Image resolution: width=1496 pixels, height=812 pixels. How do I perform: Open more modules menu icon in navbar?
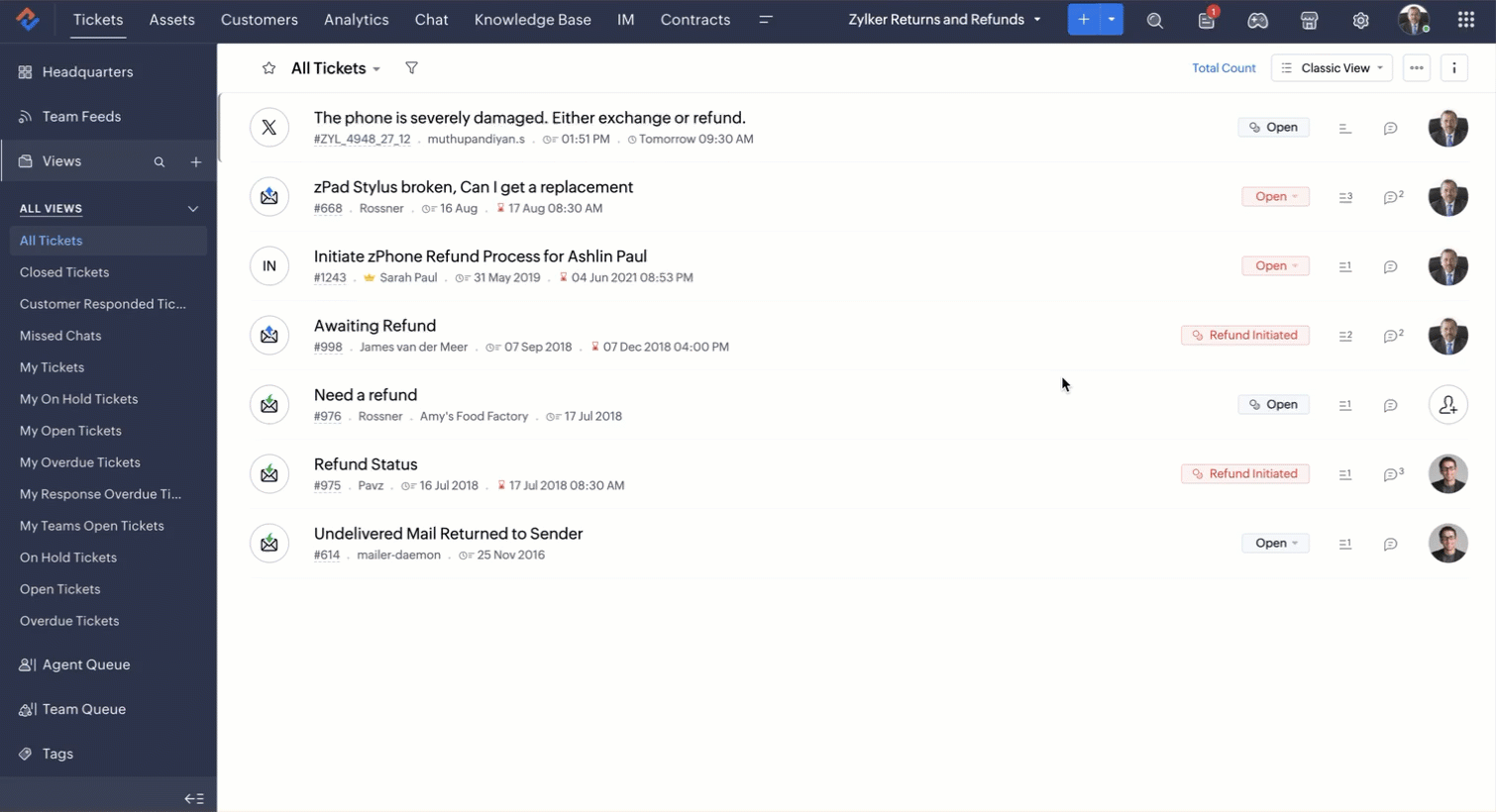click(765, 20)
